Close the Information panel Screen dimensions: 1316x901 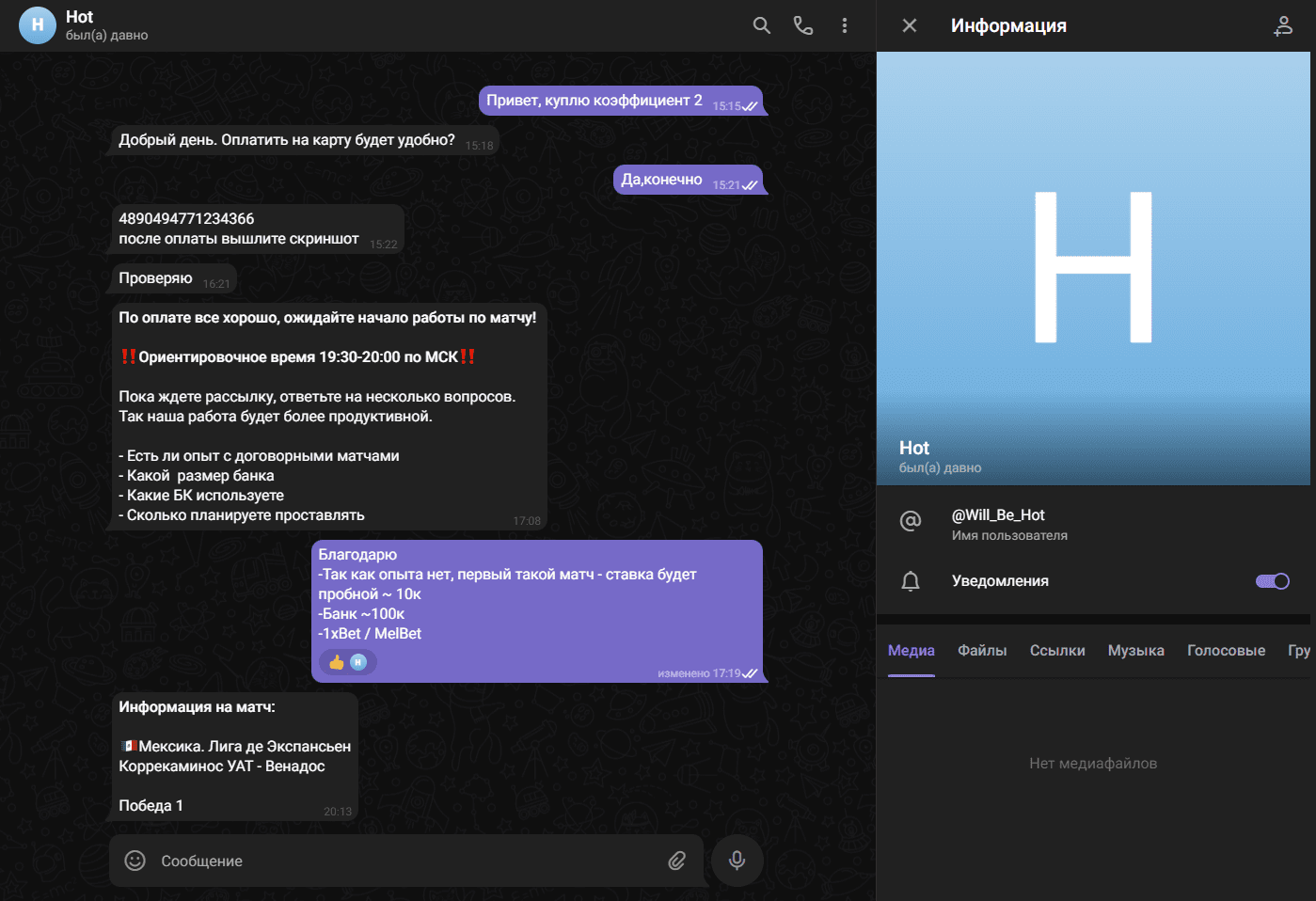[x=909, y=25]
